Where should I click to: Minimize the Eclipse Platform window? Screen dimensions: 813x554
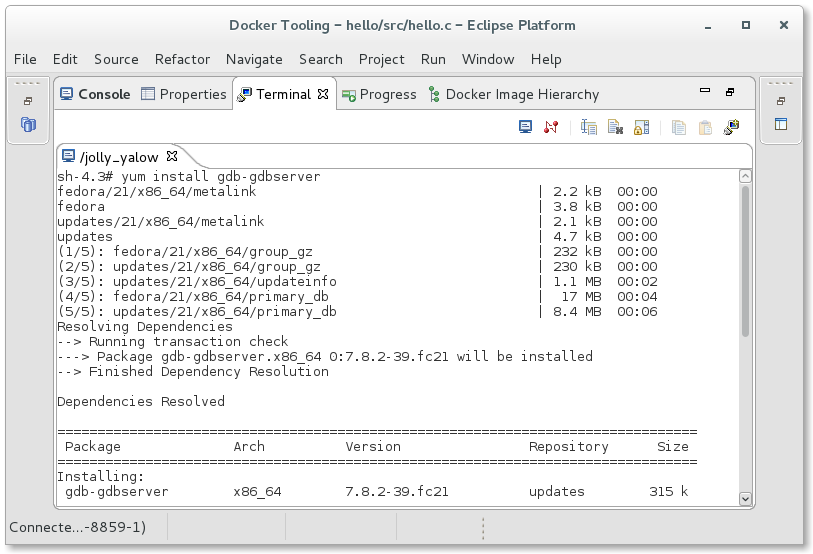(708, 26)
